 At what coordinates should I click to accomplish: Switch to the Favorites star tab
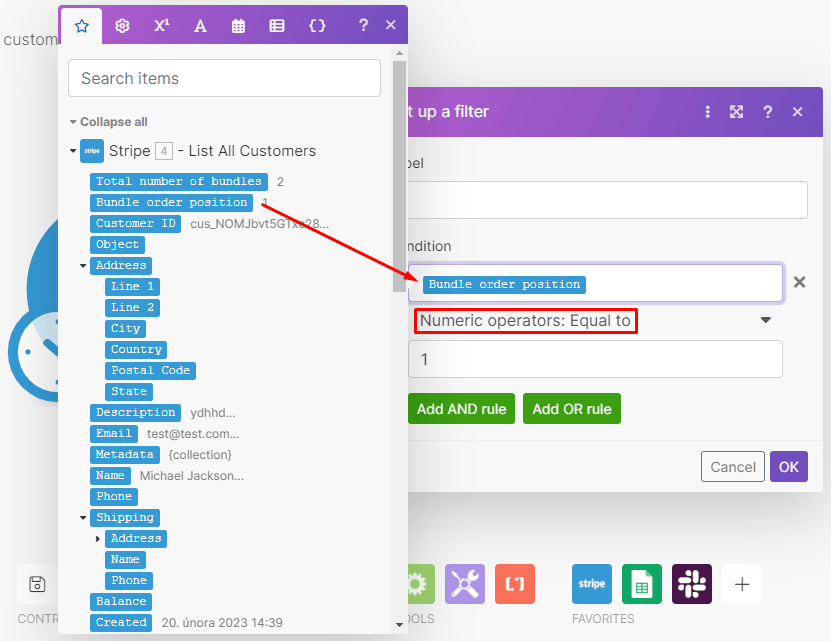point(81,25)
